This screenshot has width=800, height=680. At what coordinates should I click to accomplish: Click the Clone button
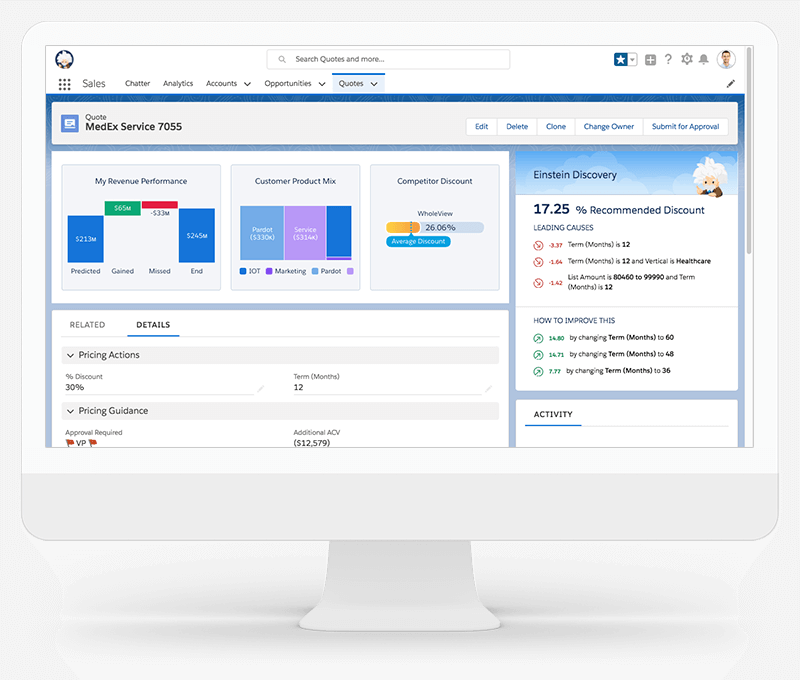pyautogui.click(x=556, y=127)
